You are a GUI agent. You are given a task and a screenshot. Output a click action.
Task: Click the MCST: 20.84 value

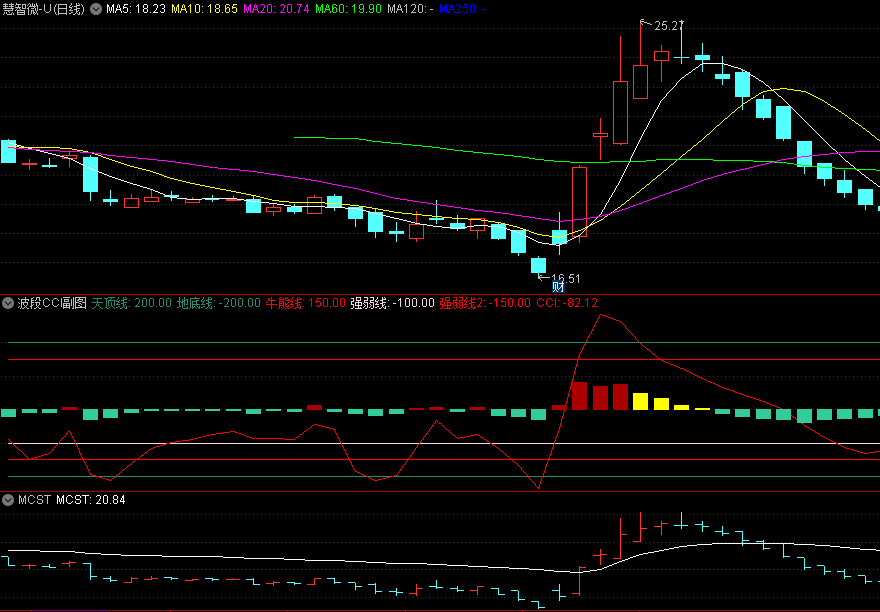[x=91, y=500]
